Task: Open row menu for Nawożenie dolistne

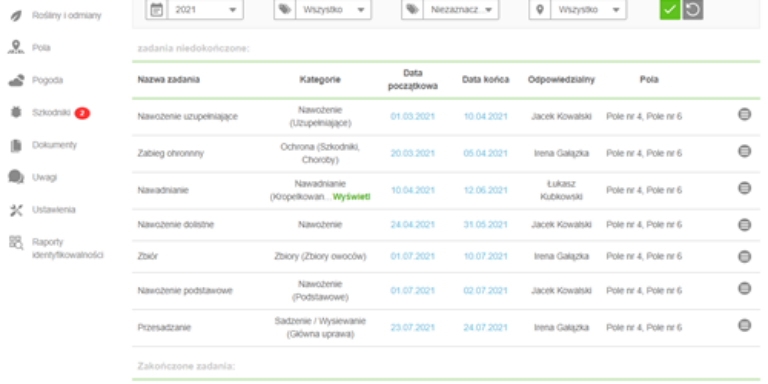Action: click(744, 225)
